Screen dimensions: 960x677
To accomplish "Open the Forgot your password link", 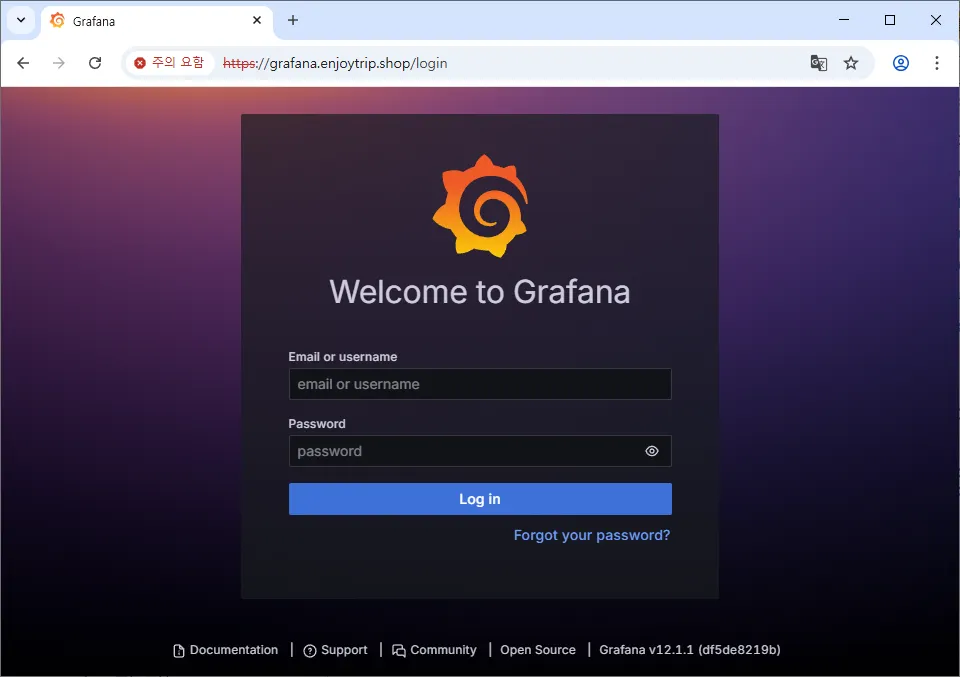I will pos(591,535).
